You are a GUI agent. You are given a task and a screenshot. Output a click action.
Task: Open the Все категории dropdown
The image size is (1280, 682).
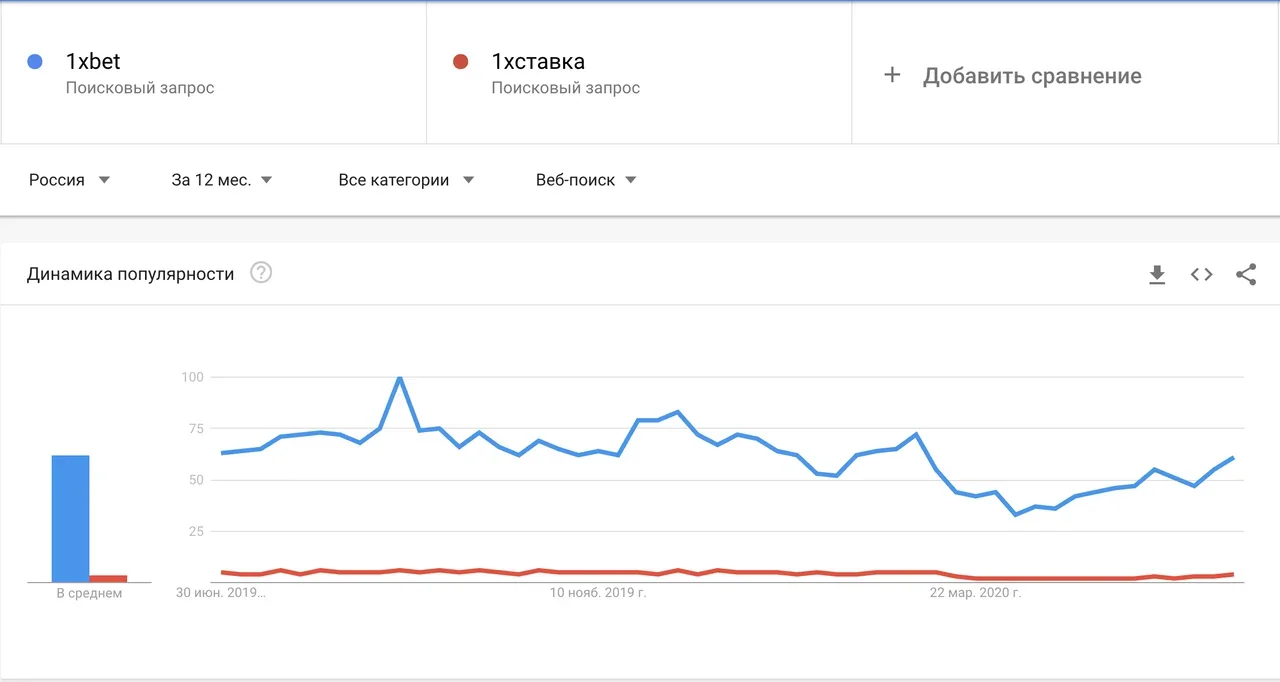click(x=406, y=180)
